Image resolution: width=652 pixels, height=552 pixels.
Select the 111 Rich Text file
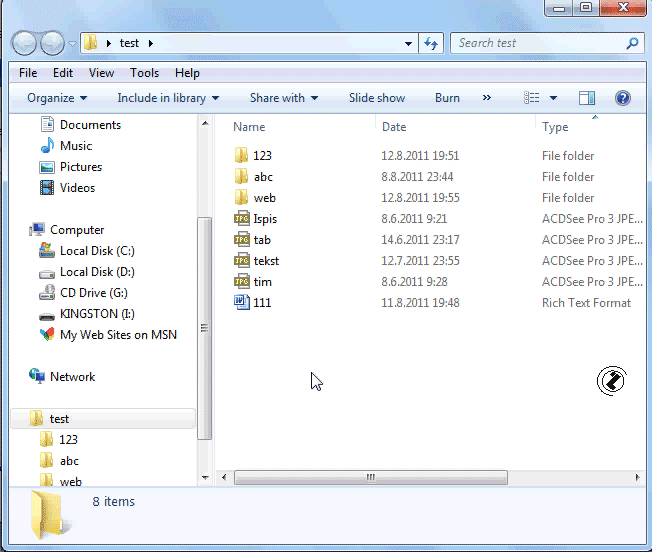coord(261,303)
